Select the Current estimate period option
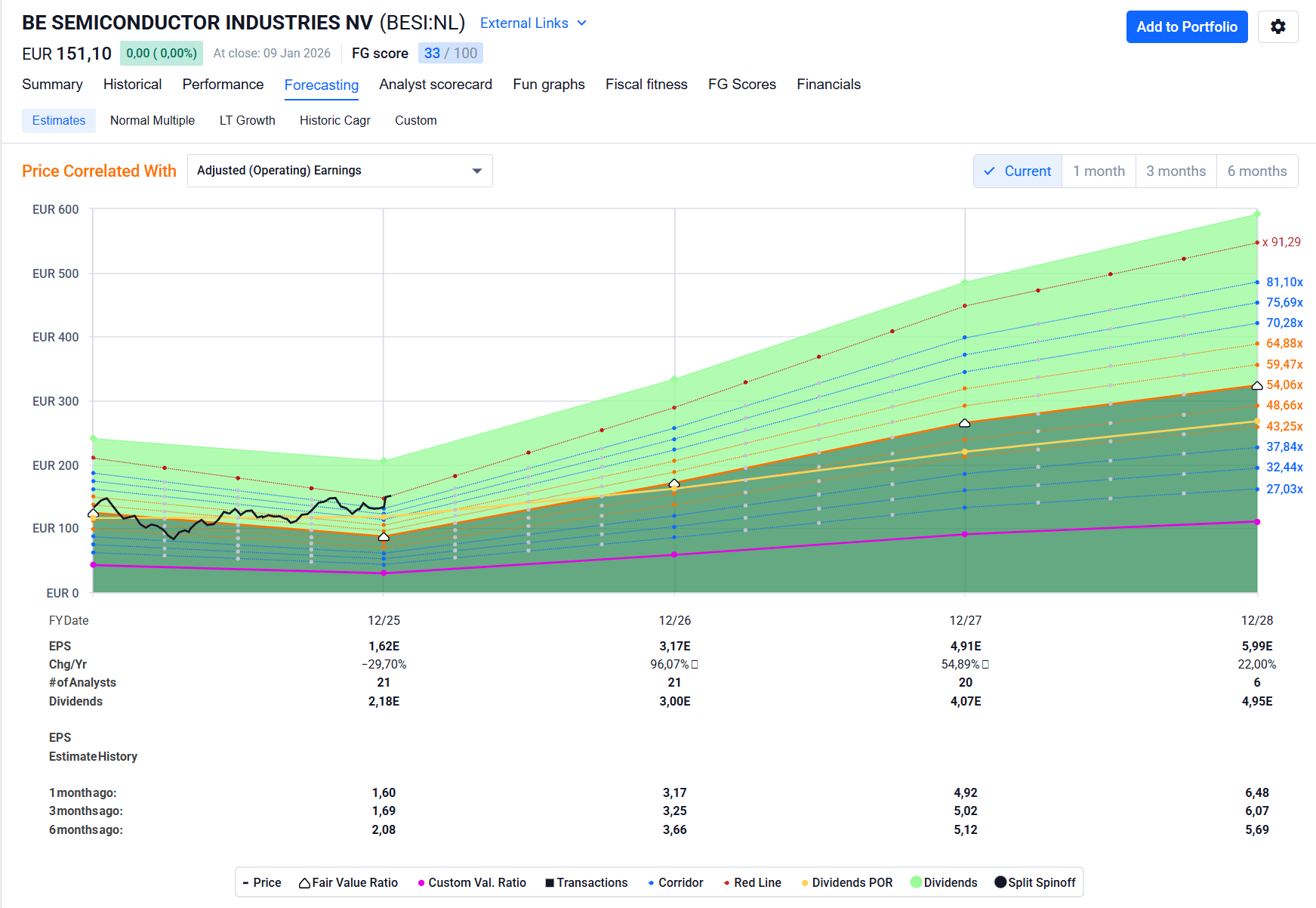1316x908 pixels. pos(1018,171)
